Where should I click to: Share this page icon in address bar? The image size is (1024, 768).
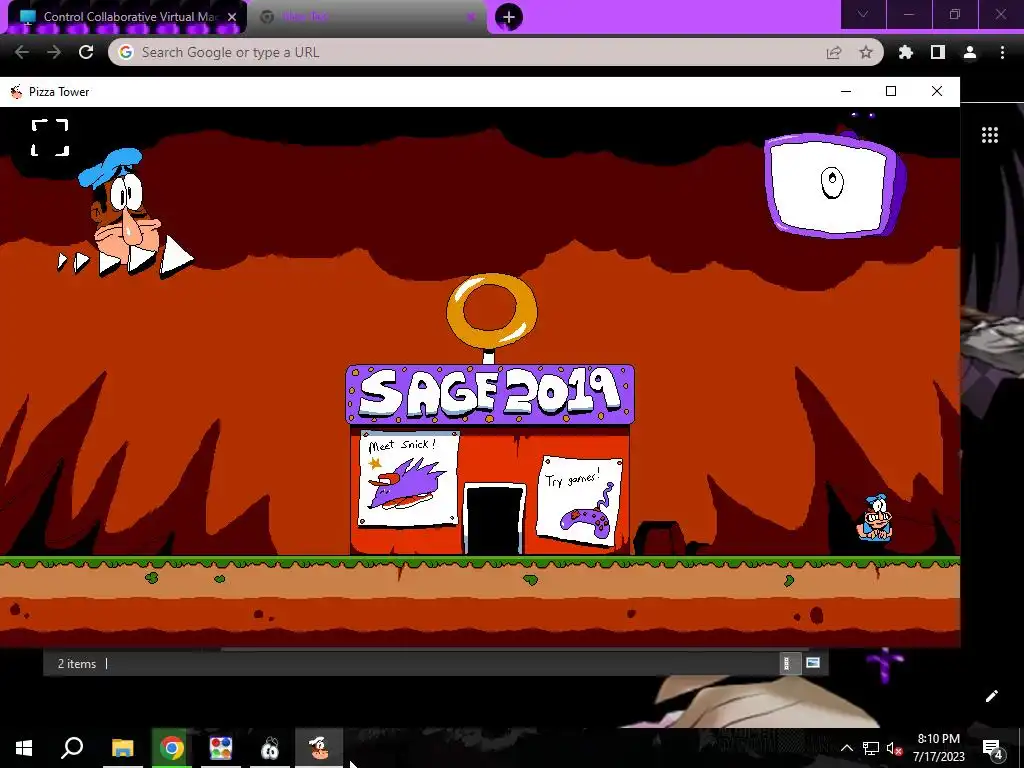(x=834, y=52)
